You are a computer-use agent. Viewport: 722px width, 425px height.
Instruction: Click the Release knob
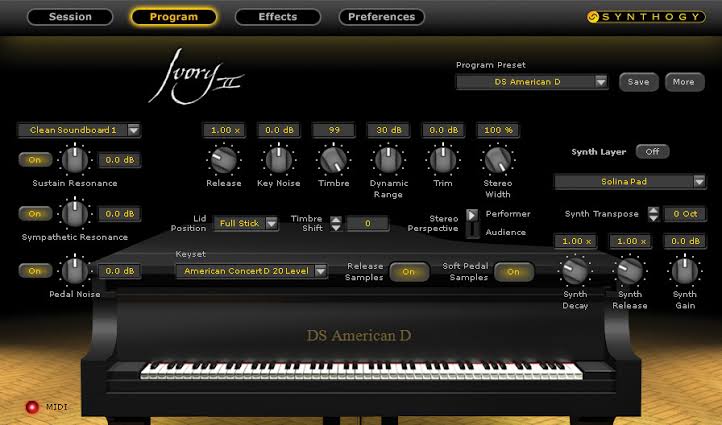point(224,160)
